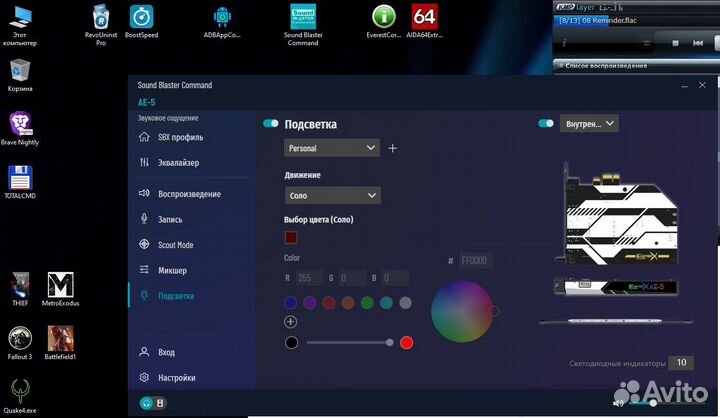The height and width of the screenshot is (418, 720).
Task: Expand the Personal profile dropdown
Action: 331,148
